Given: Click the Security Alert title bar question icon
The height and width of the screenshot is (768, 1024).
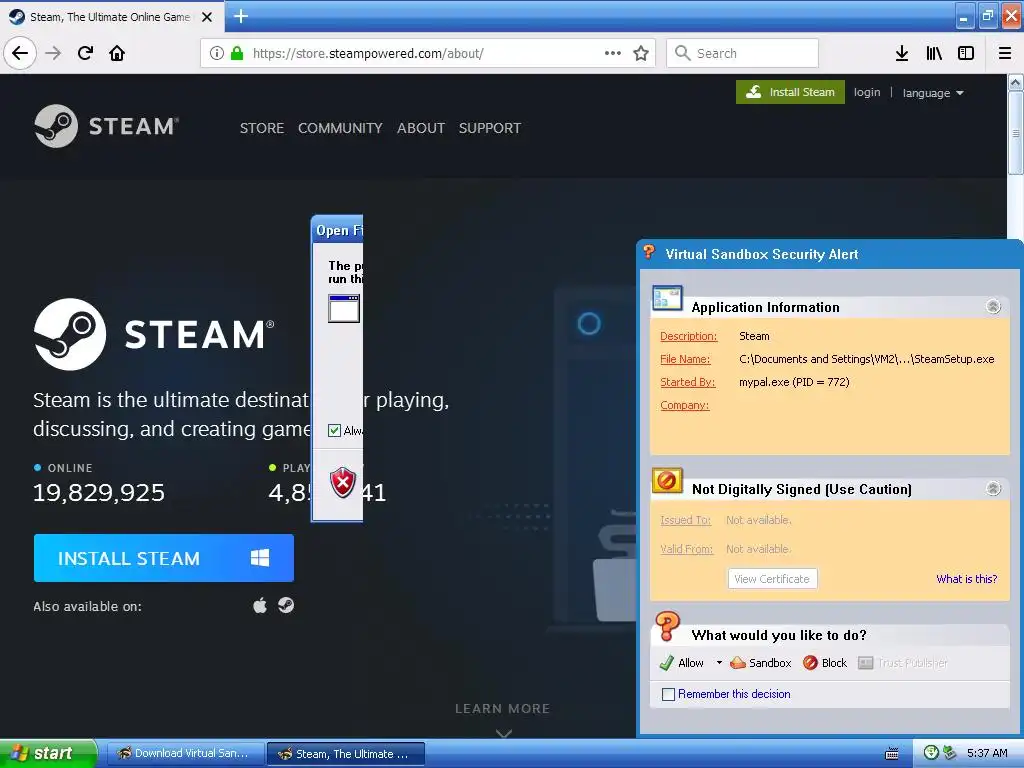Looking at the screenshot, I should pyautogui.click(x=648, y=251).
